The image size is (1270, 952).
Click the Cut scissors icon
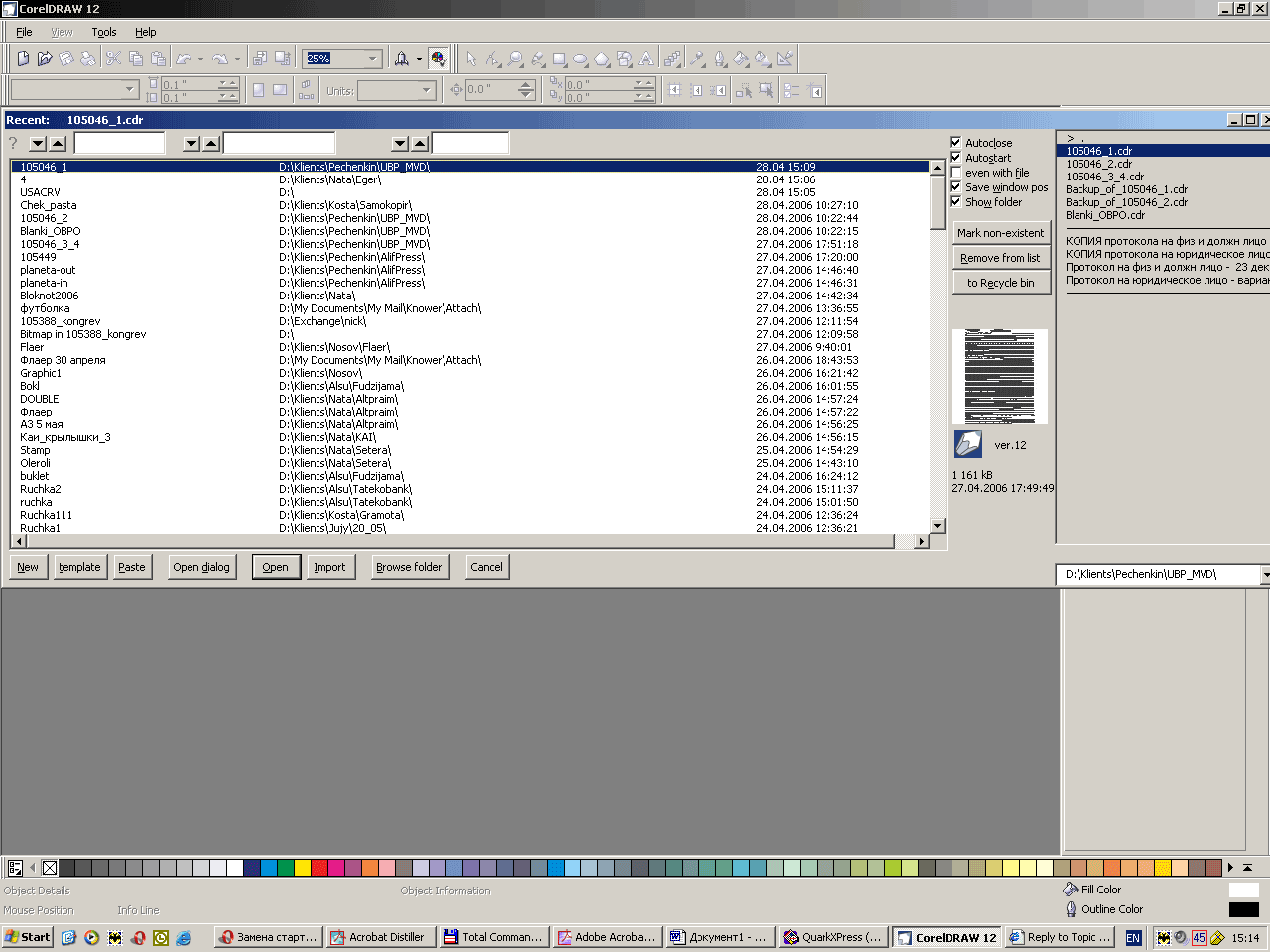point(113,59)
